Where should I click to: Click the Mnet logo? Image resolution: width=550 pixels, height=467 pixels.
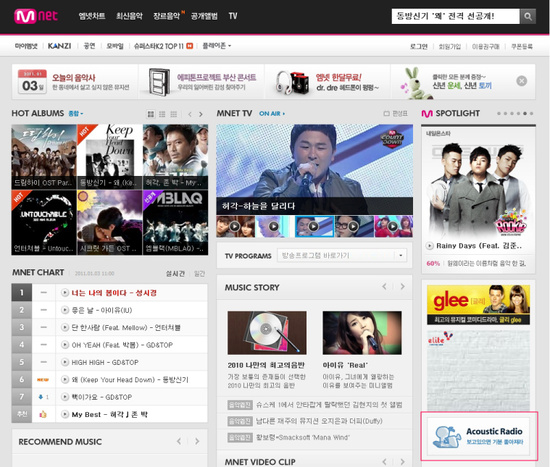point(36,16)
